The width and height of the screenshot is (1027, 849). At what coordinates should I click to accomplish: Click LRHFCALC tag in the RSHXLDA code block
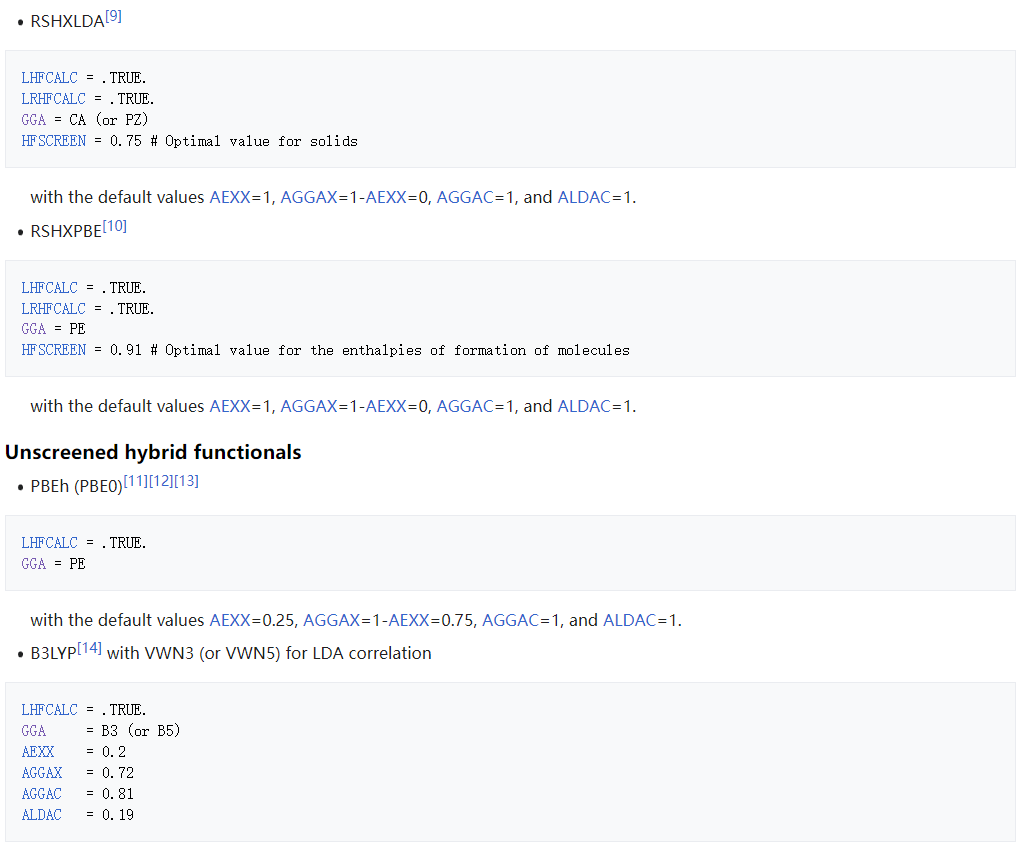[x=53, y=99]
